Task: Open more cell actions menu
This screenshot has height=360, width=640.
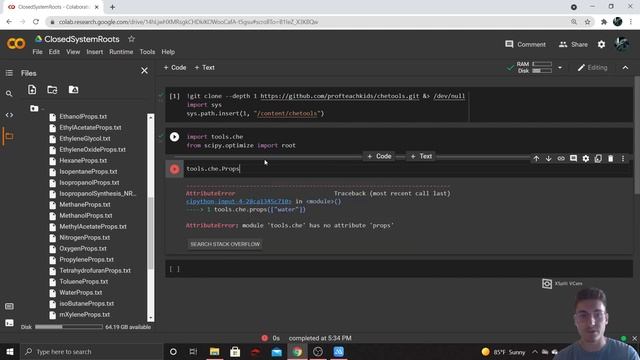Action: [x=623, y=158]
